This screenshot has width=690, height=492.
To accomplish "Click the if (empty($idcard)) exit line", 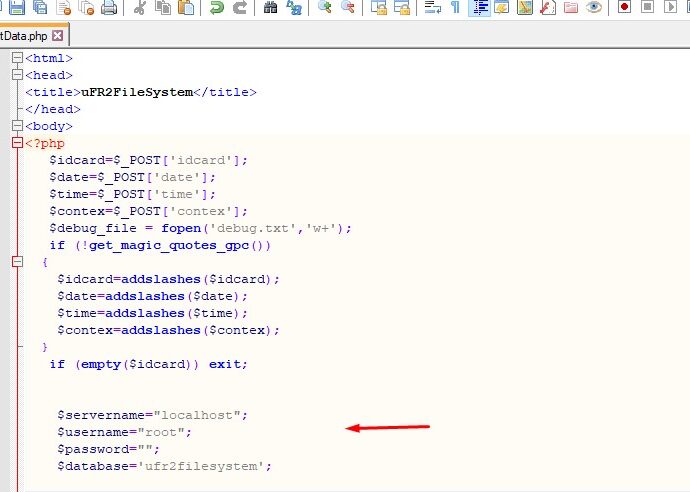I will click(x=149, y=364).
